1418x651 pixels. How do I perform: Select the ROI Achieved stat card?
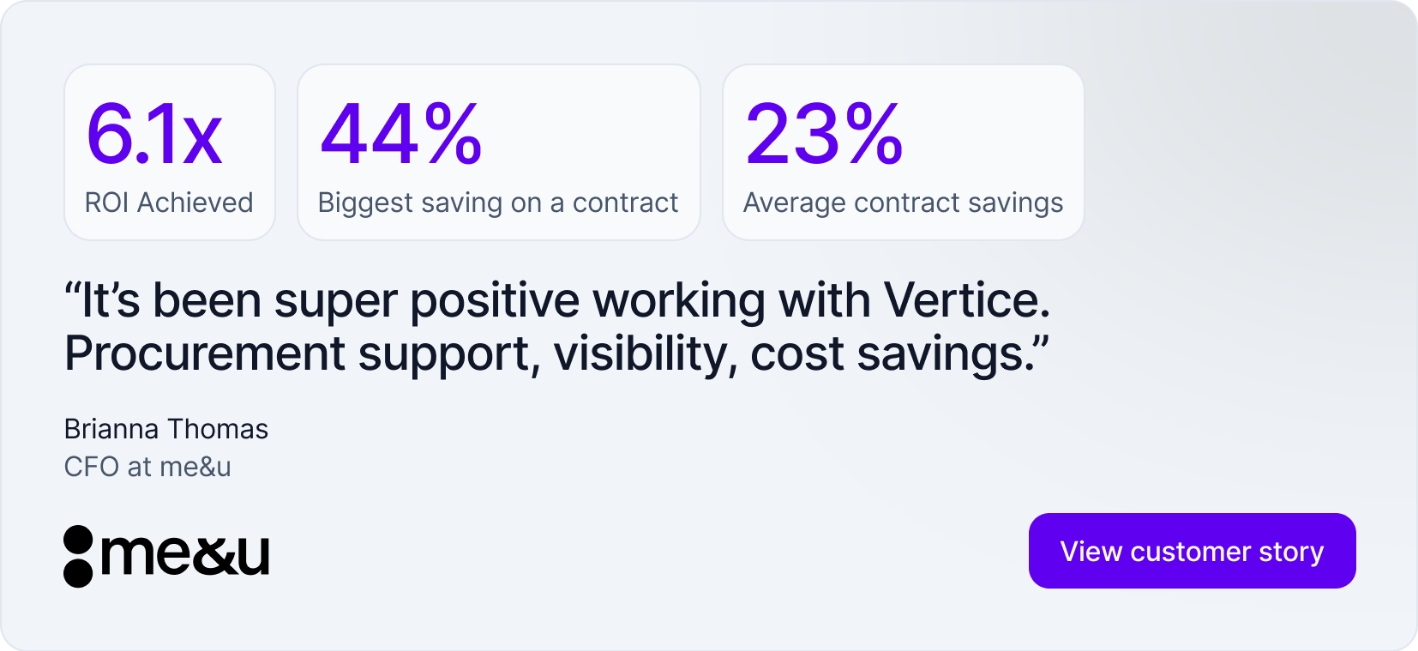(169, 151)
